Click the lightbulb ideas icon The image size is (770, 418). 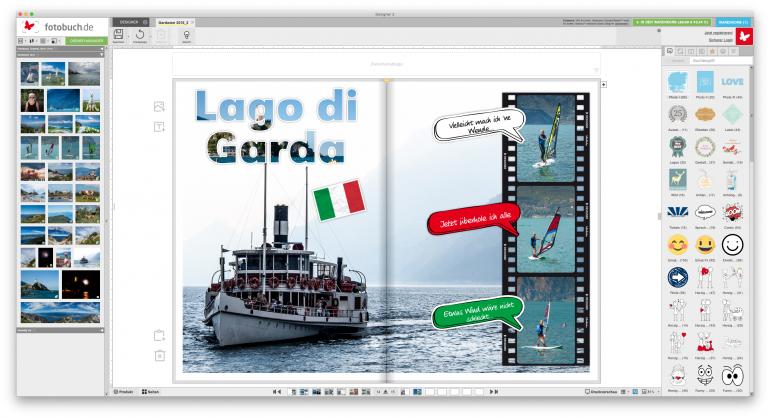click(186, 35)
